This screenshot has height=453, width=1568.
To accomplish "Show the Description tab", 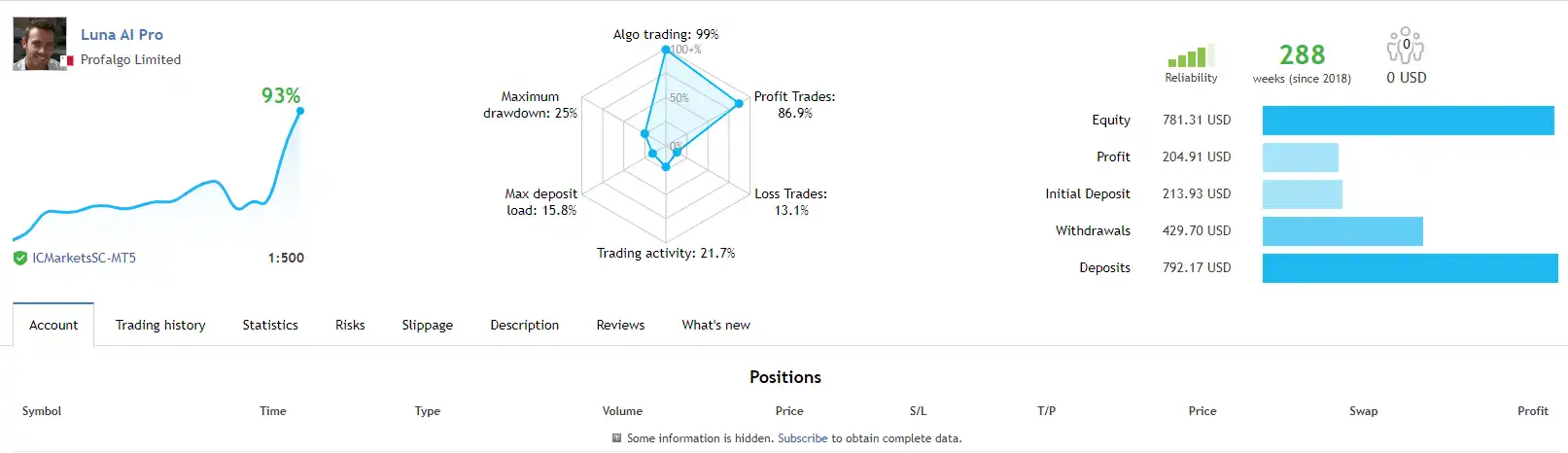I will tap(524, 325).
